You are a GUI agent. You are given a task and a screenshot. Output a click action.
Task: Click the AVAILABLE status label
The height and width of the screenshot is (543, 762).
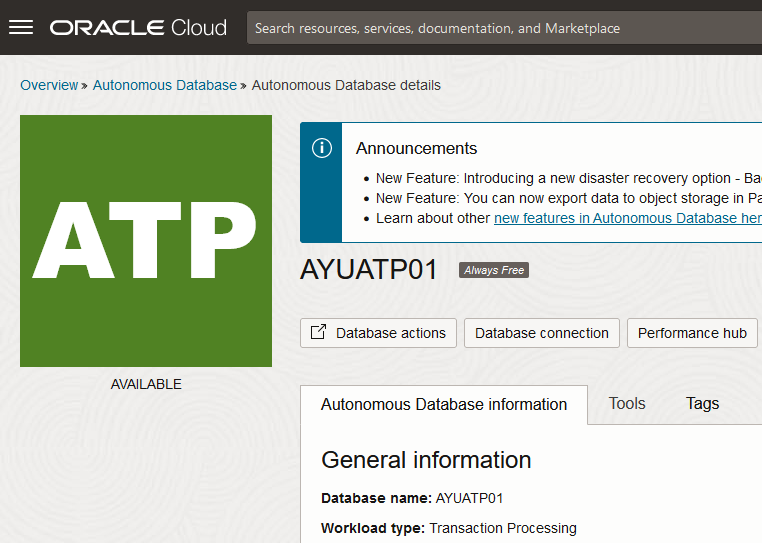click(x=146, y=384)
